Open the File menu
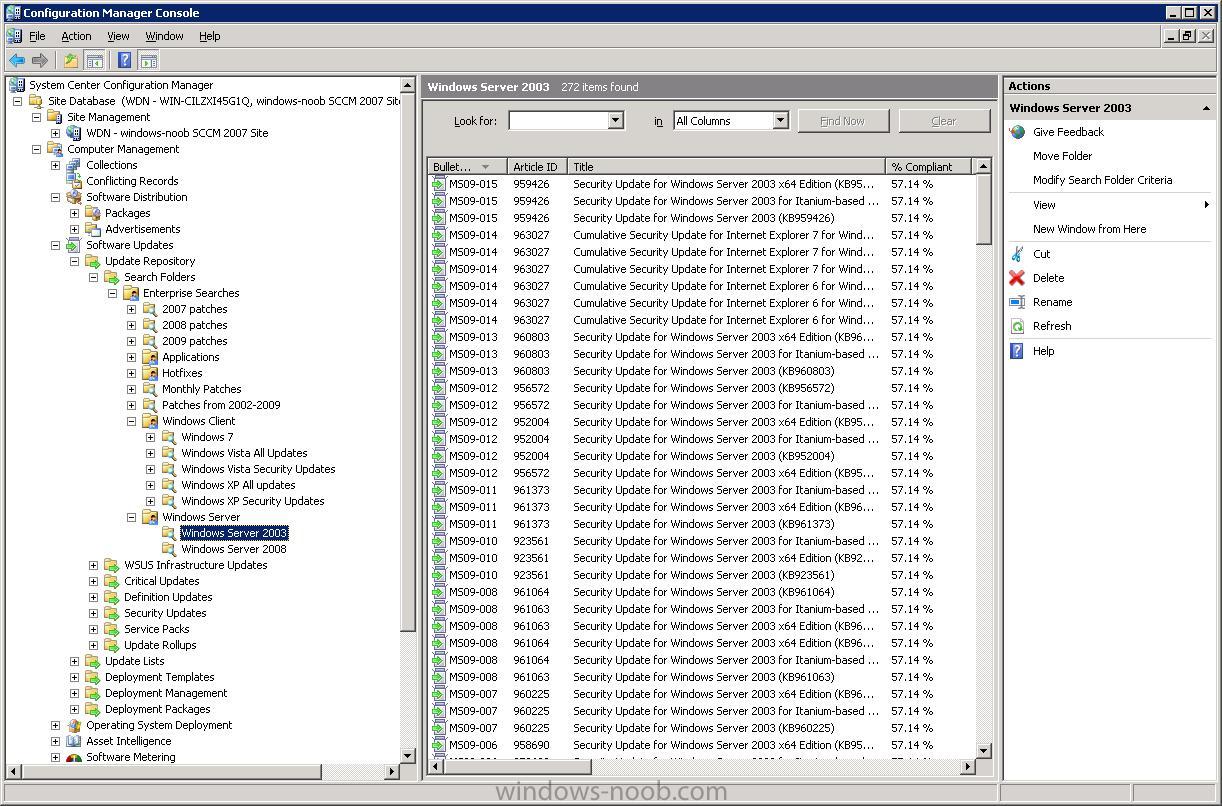 pyautogui.click(x=37, y=36)
